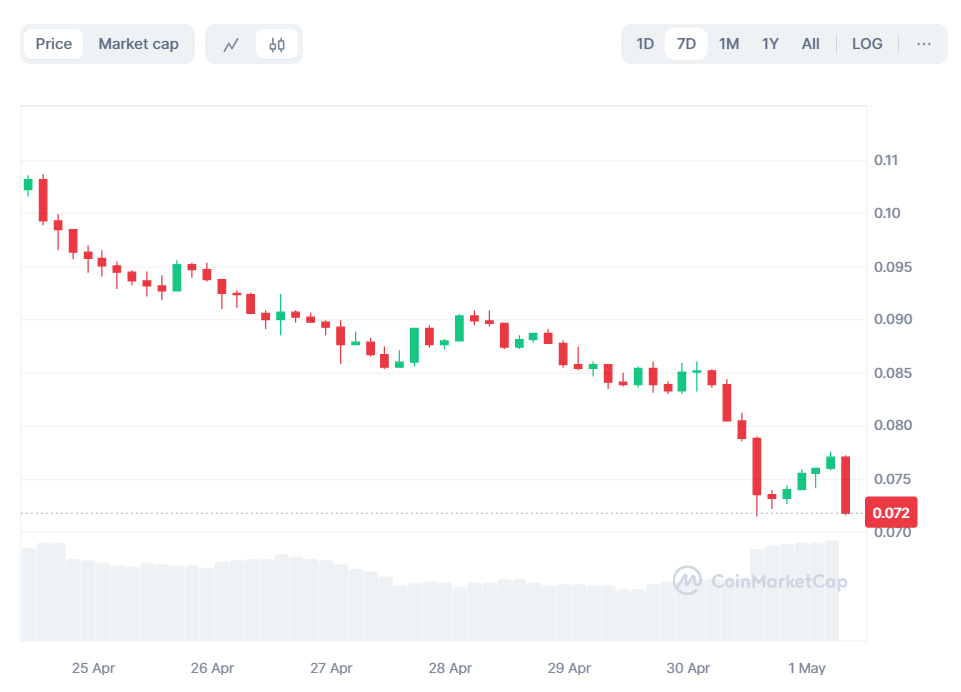Click the last red candlestick

tap(846, 485)
